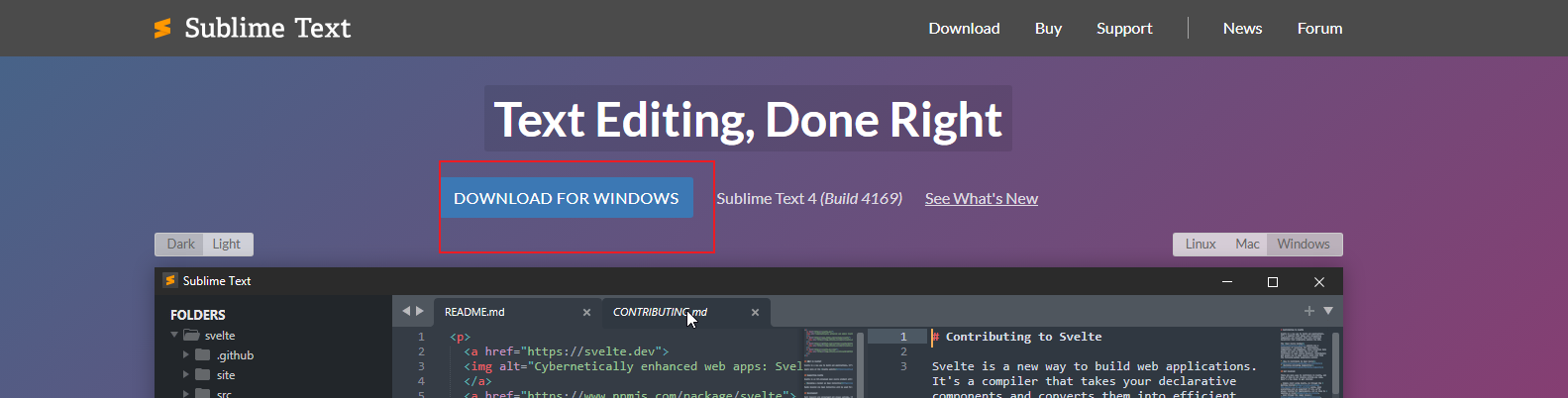This screenshot has height=398, width=1568.
Task: Click the Sublime Text logo icon in header
Action: (x=162, y=28)
